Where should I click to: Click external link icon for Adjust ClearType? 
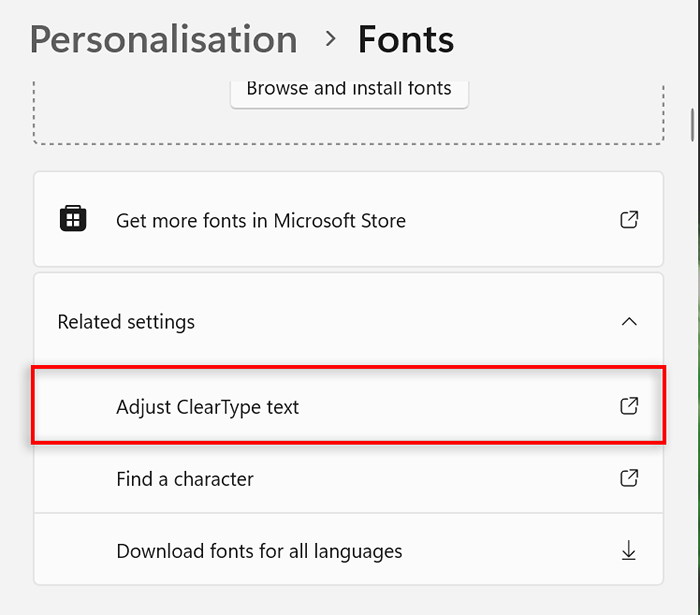(x=629, y=406)
